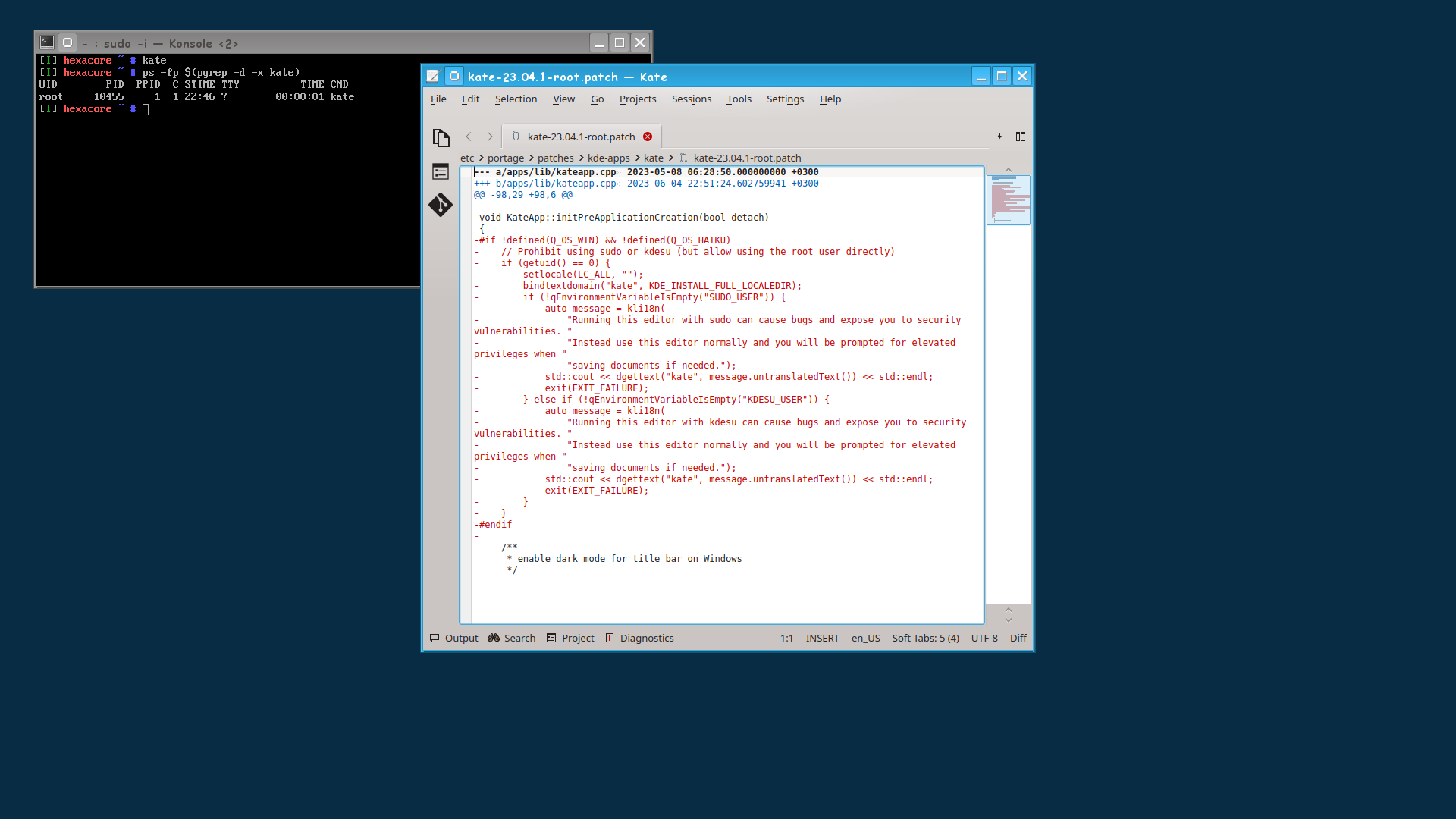
Task: Open the en_US language selector
Action: pos(865,638)
